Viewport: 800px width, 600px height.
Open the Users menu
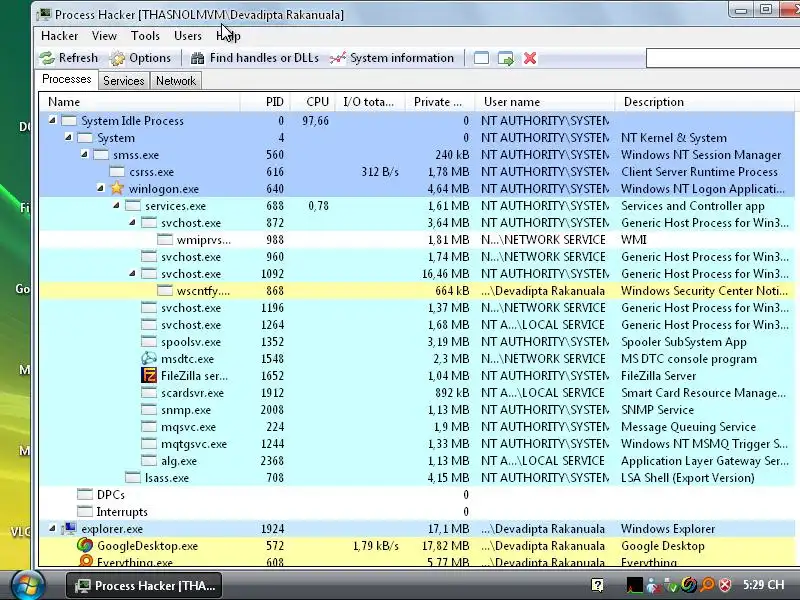[188, 36]
